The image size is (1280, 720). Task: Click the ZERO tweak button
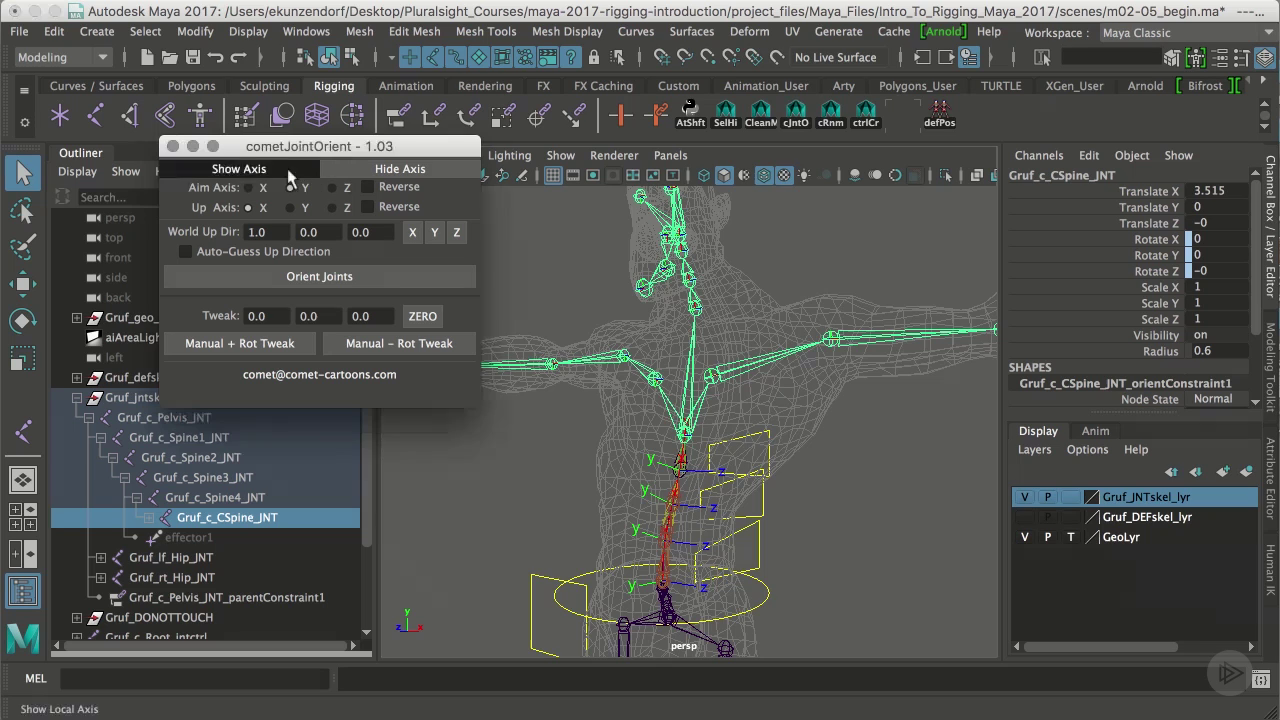coord(423,316)
